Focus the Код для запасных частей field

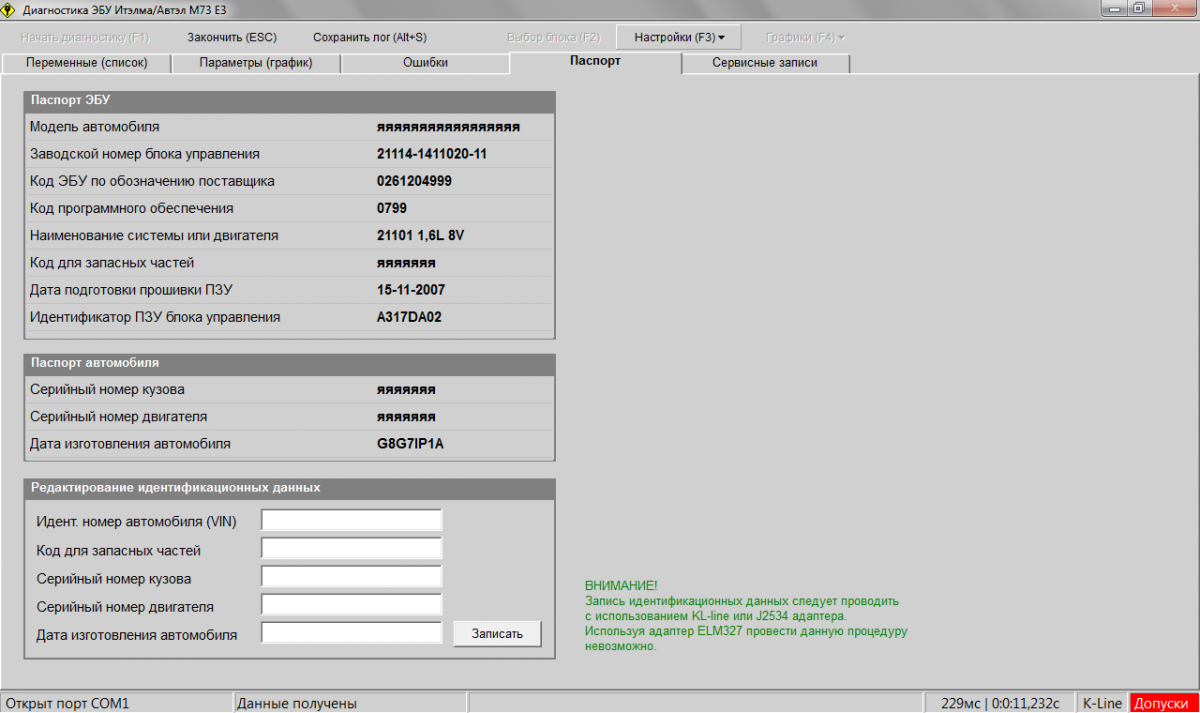[x=351, y=549]
